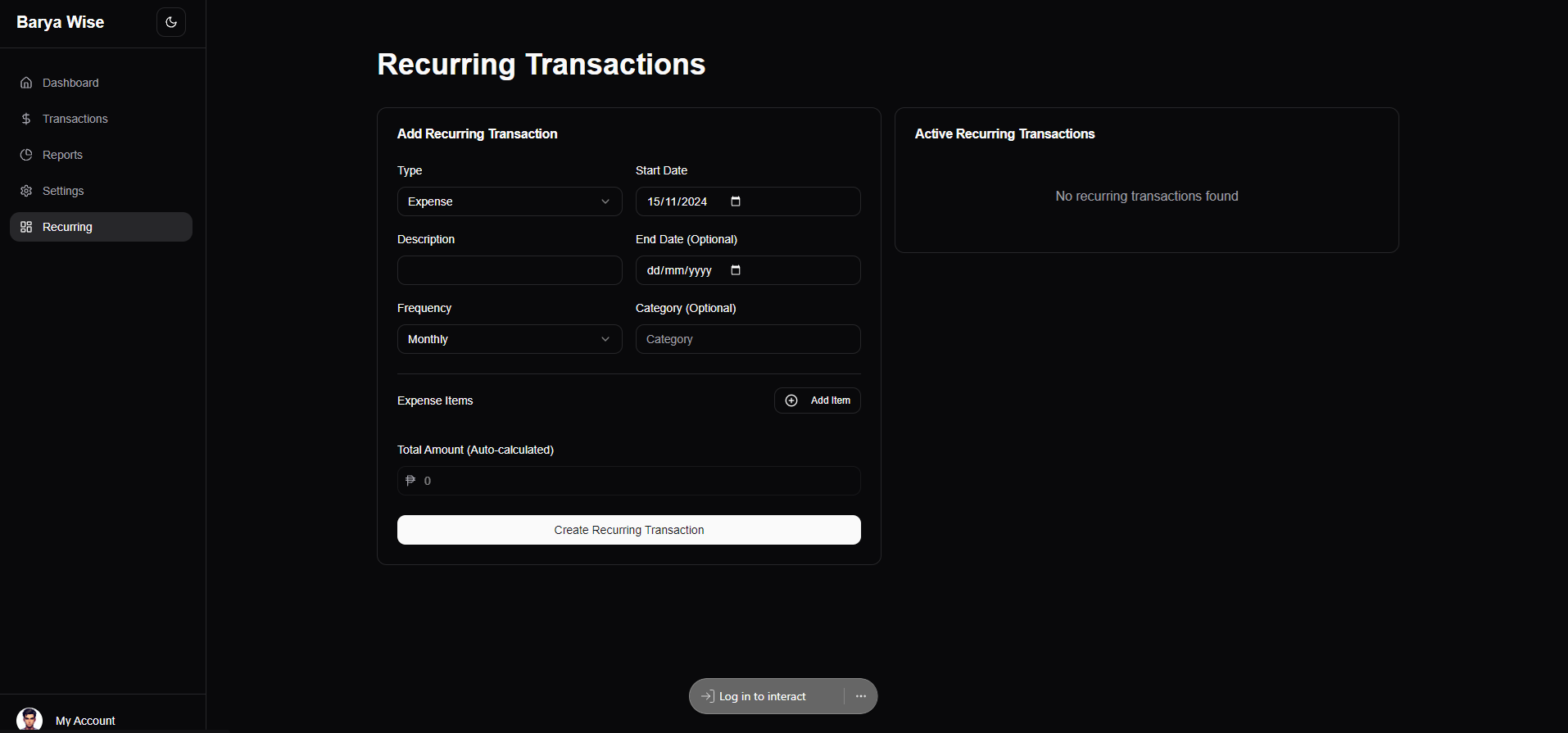Open Transactions from the sidebar
Viewport: 1568px width, 733px height.
[75, 119]
